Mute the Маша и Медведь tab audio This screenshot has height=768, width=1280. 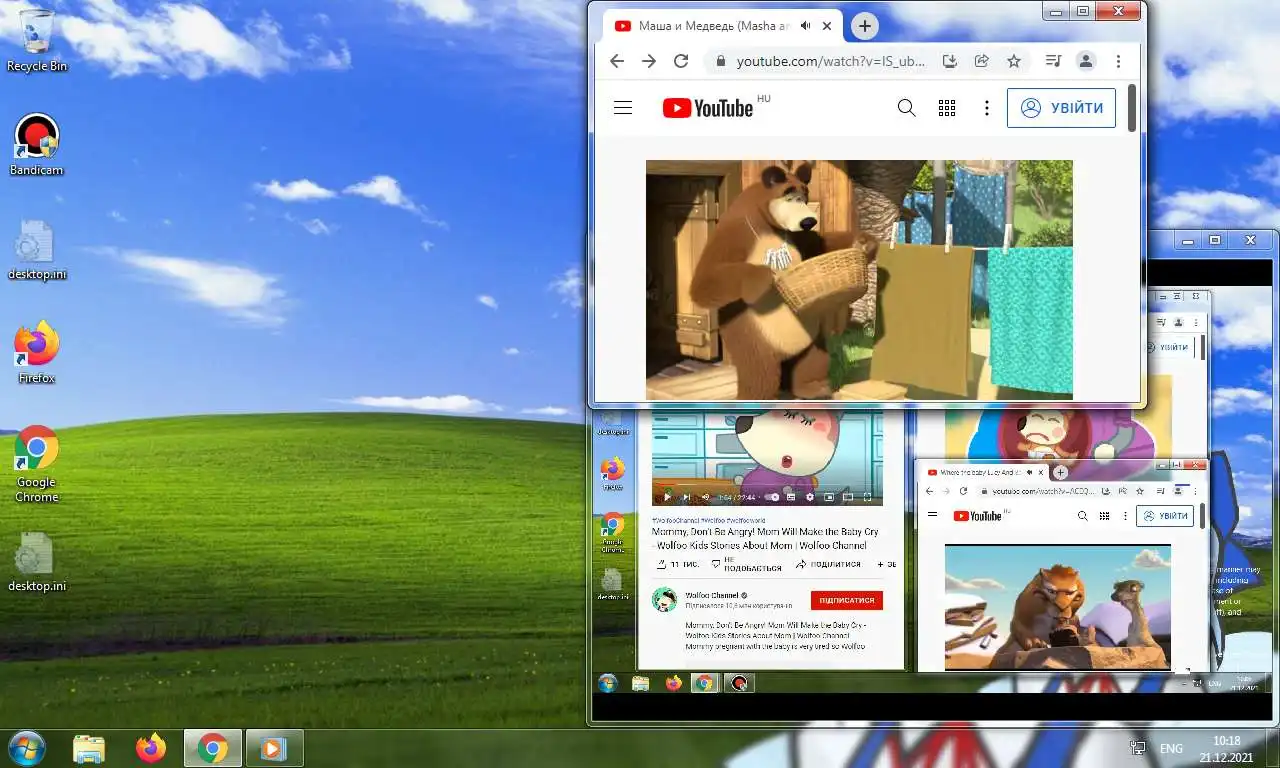pos(806,26)
